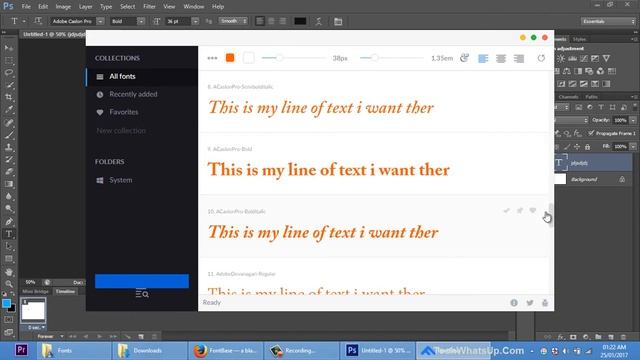Activate ACaslonPro-BoldItalic with checkmark icon

click(x=507, y=211)
